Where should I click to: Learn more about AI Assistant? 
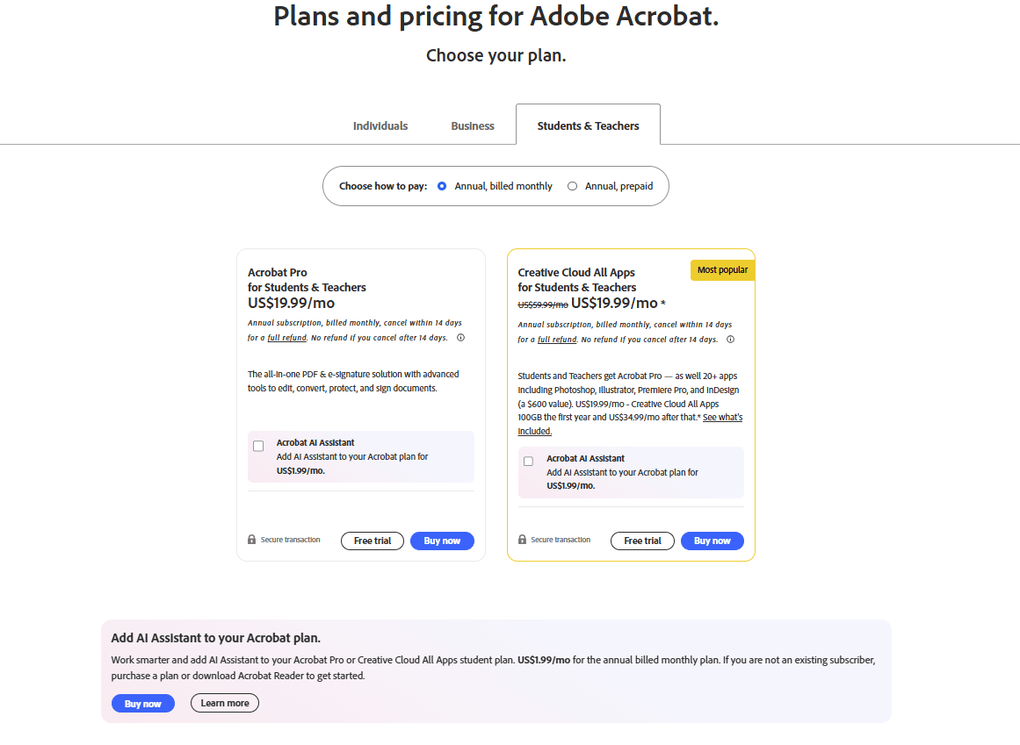coord(224,703)
